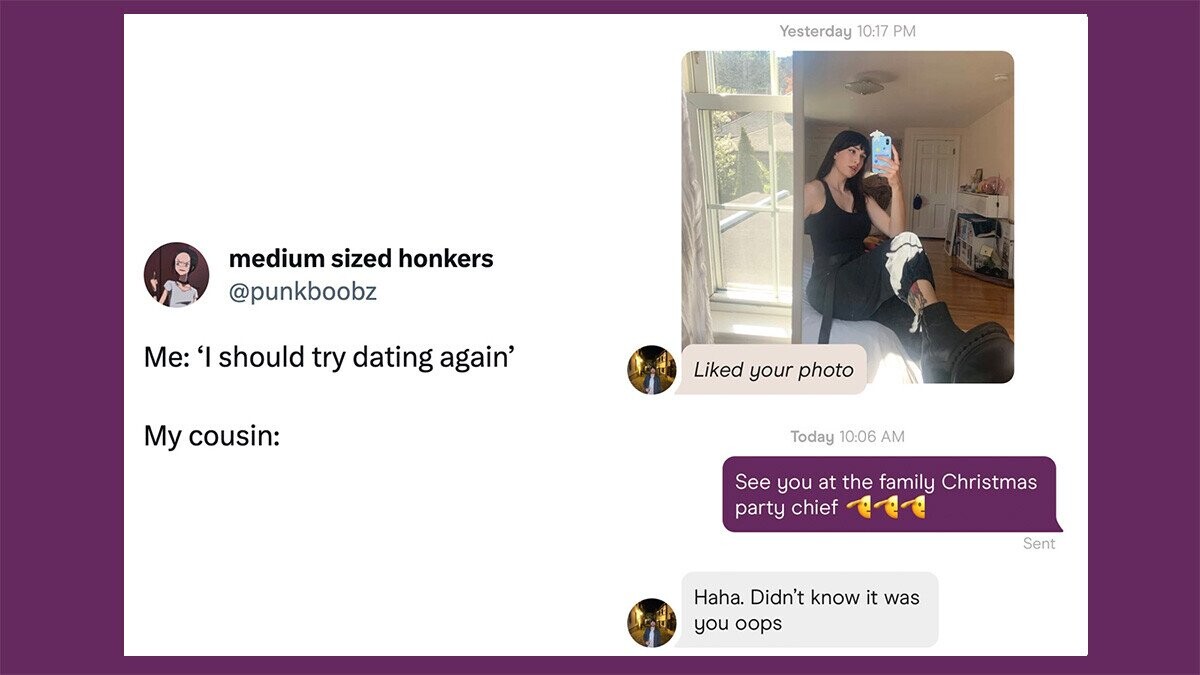Click the pointing hand emojis in message

click(x=886, y=508)
